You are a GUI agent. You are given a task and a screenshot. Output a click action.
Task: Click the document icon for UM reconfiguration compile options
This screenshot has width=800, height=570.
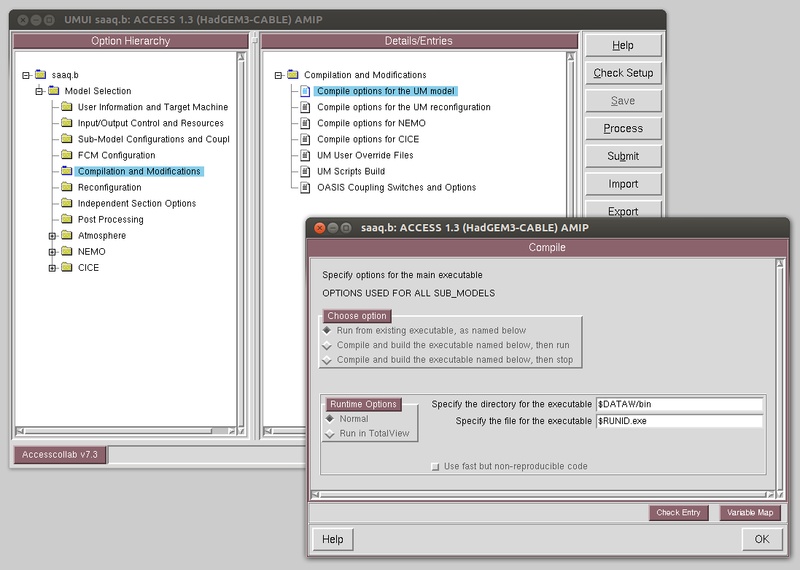[x=305, y=107]
